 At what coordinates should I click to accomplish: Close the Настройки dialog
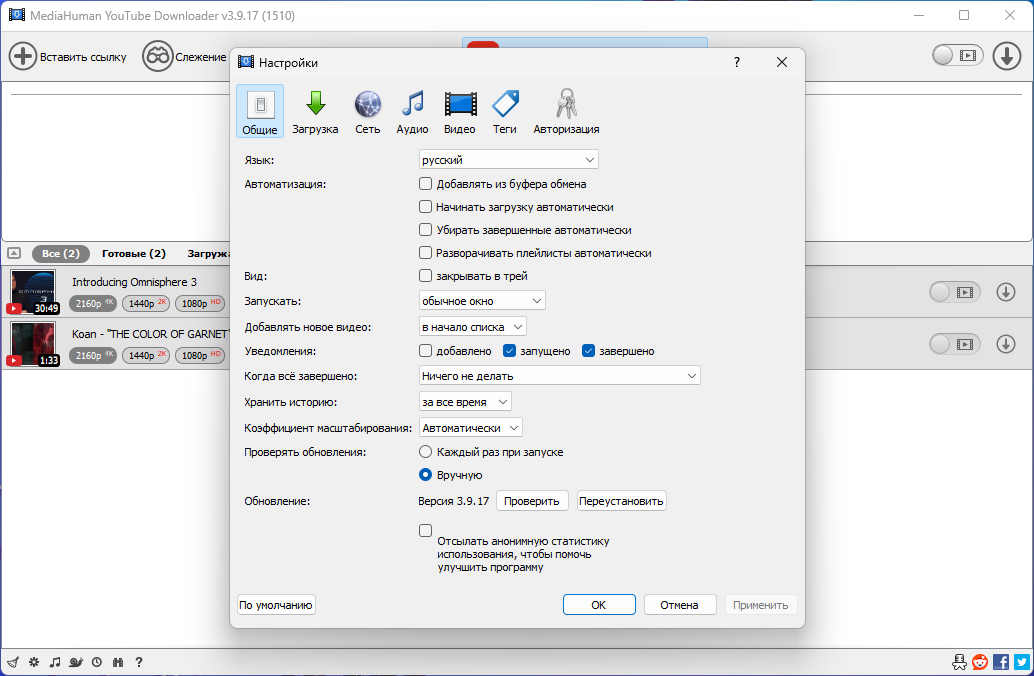coord(781,62)
